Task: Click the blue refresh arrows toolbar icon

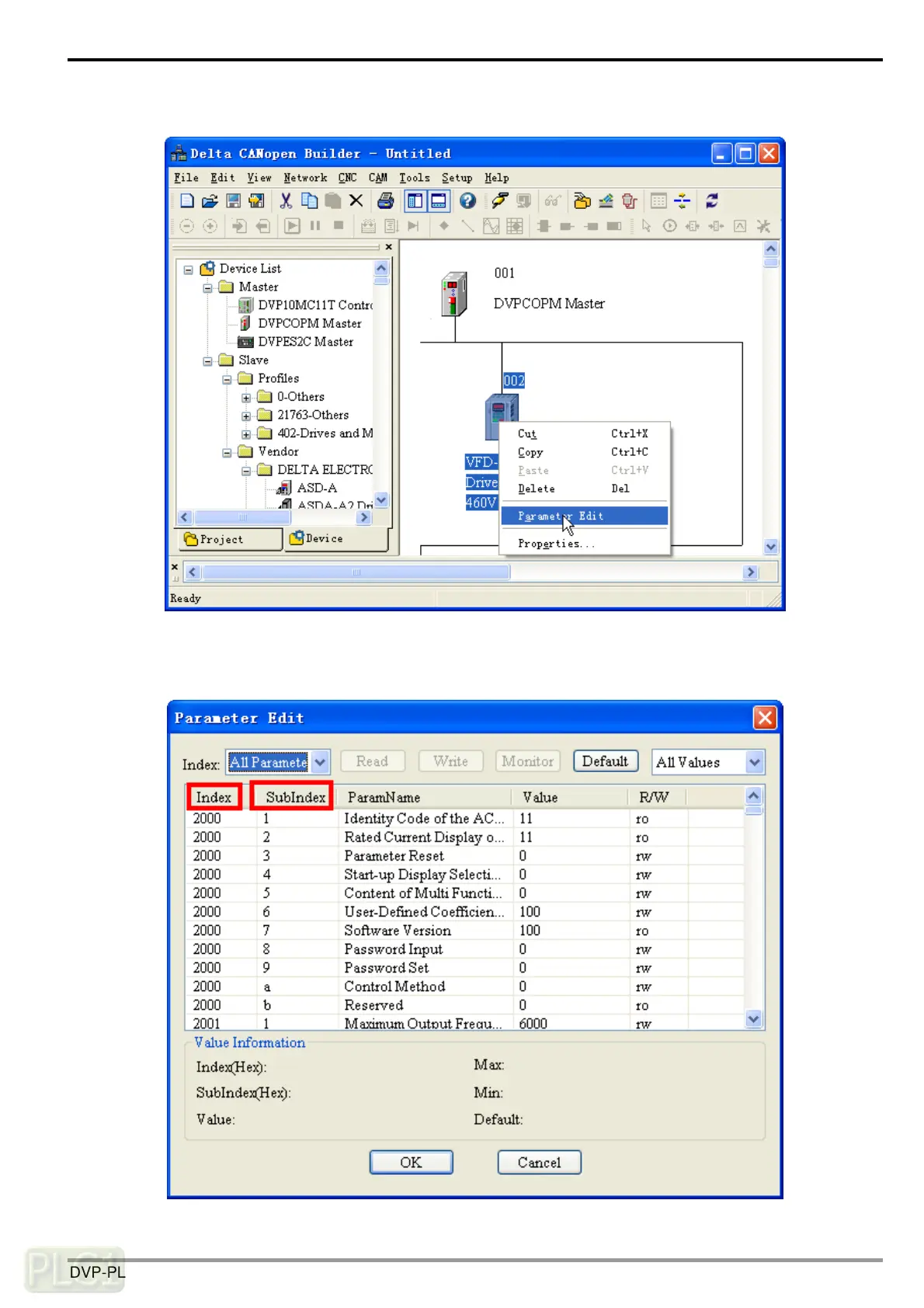Action: point(711,201)
